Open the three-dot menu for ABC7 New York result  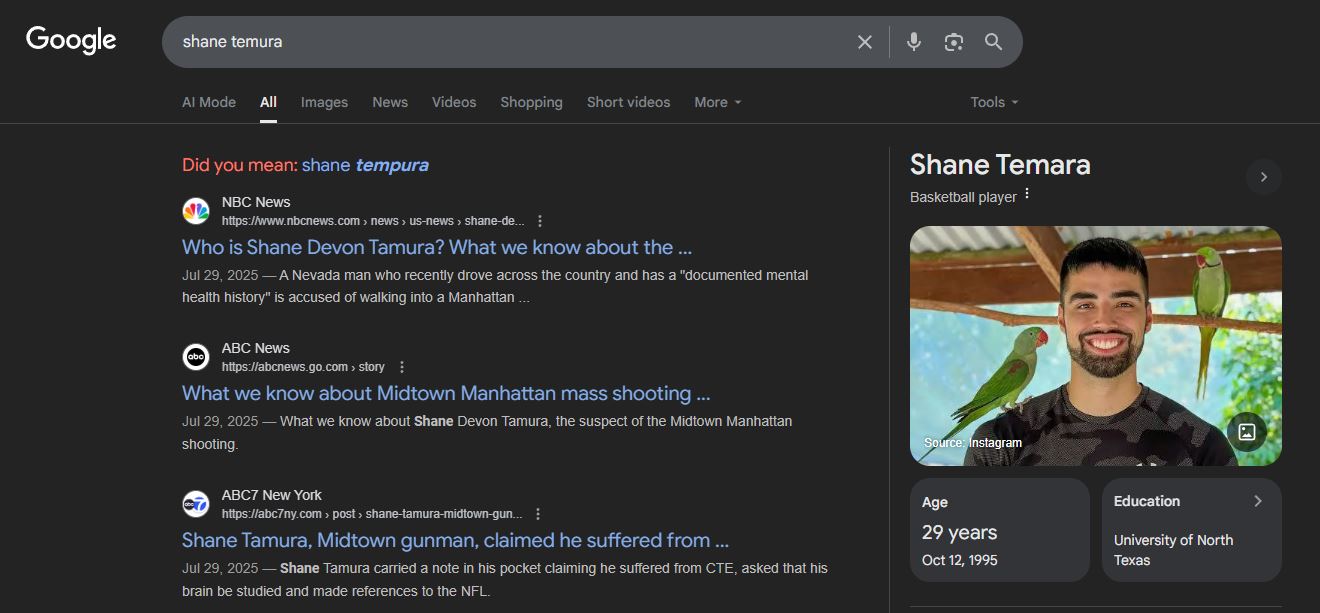[x=538, y=514]
